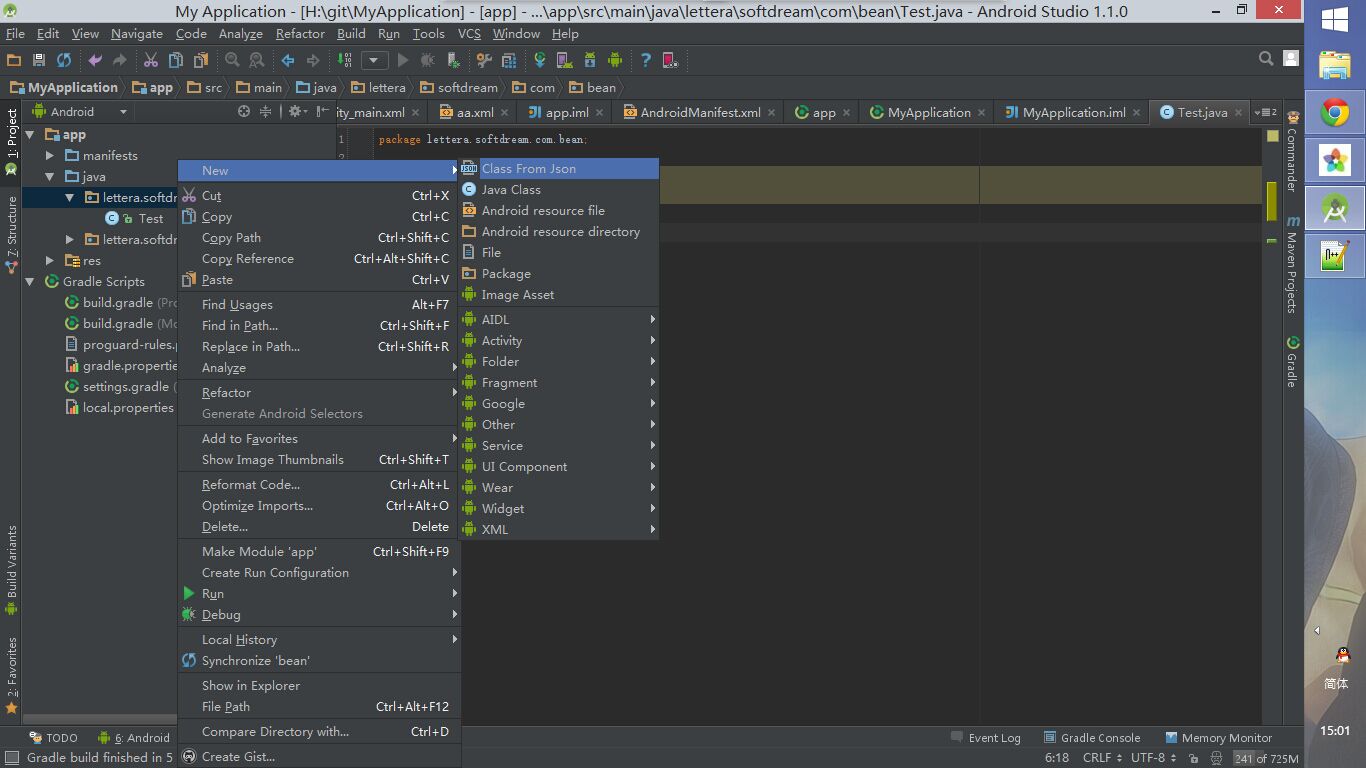Click Attach debugger to Android process icon
This screenshot has height=768, width=1366.
[453, 60]
